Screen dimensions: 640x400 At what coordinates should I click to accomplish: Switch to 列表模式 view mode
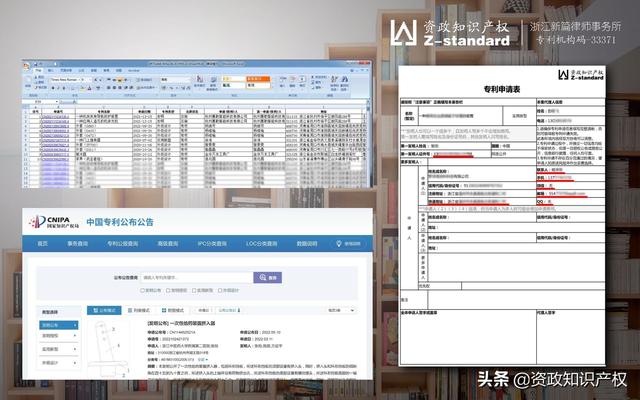tap(138, 310)
